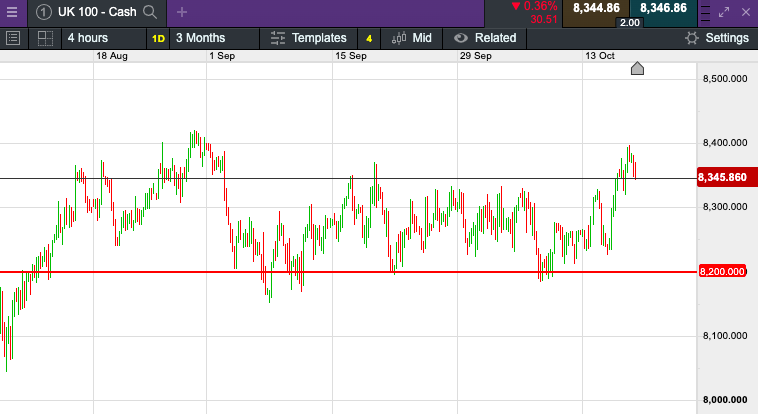
Task: Click the 0.36% daily change value
Action: click(540, 6)
